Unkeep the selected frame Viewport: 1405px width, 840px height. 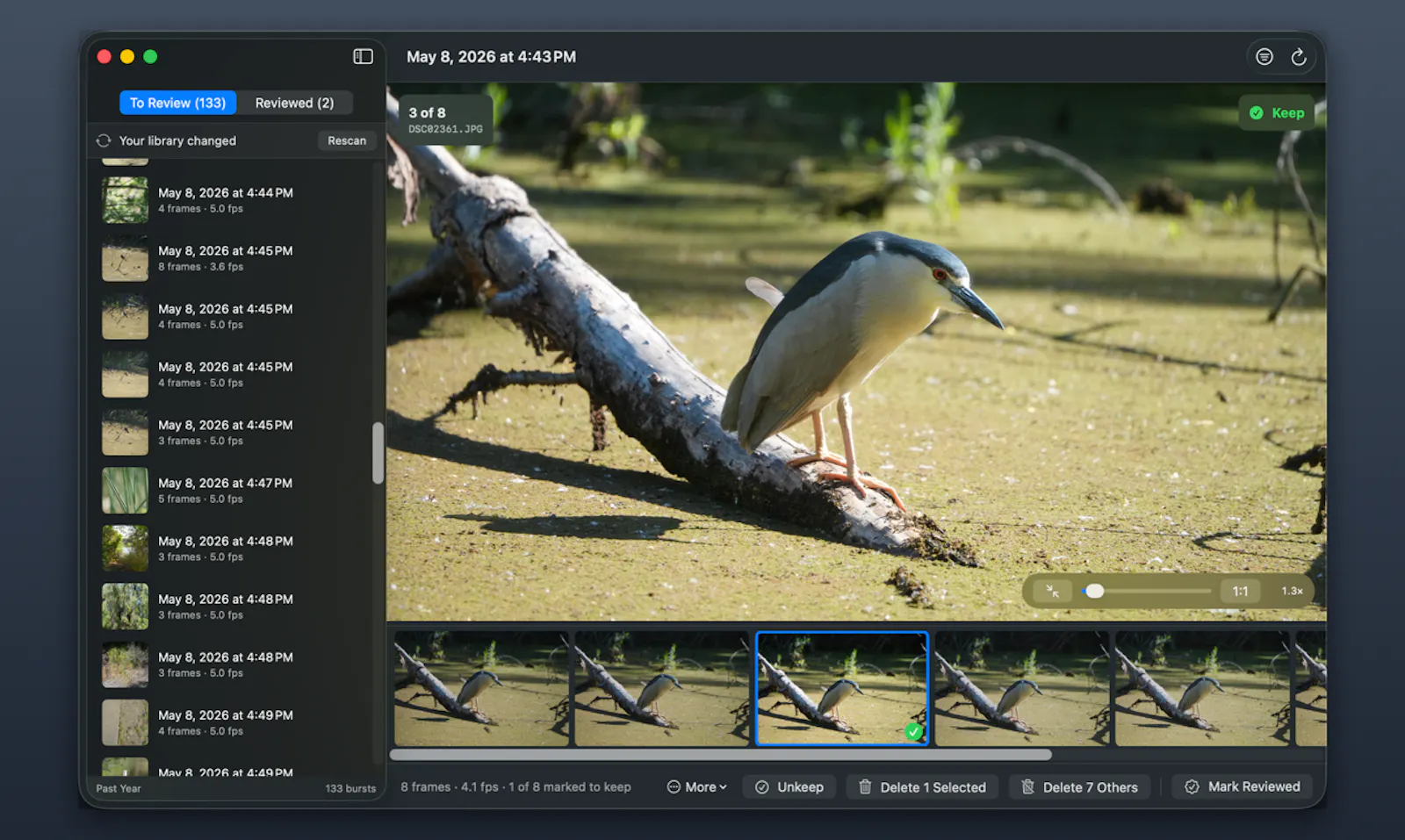[789, 787]
